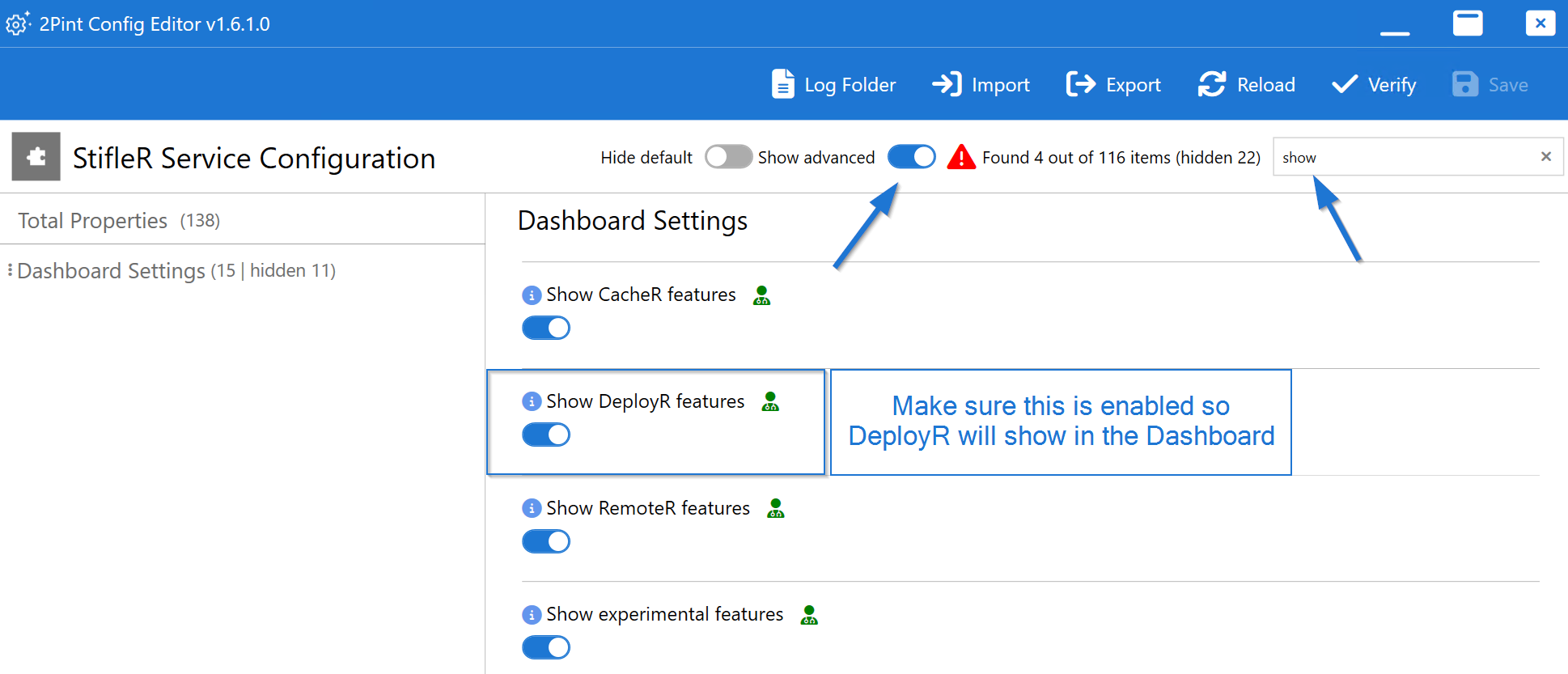Click the Reload refresh icon

click(1211, 84)
